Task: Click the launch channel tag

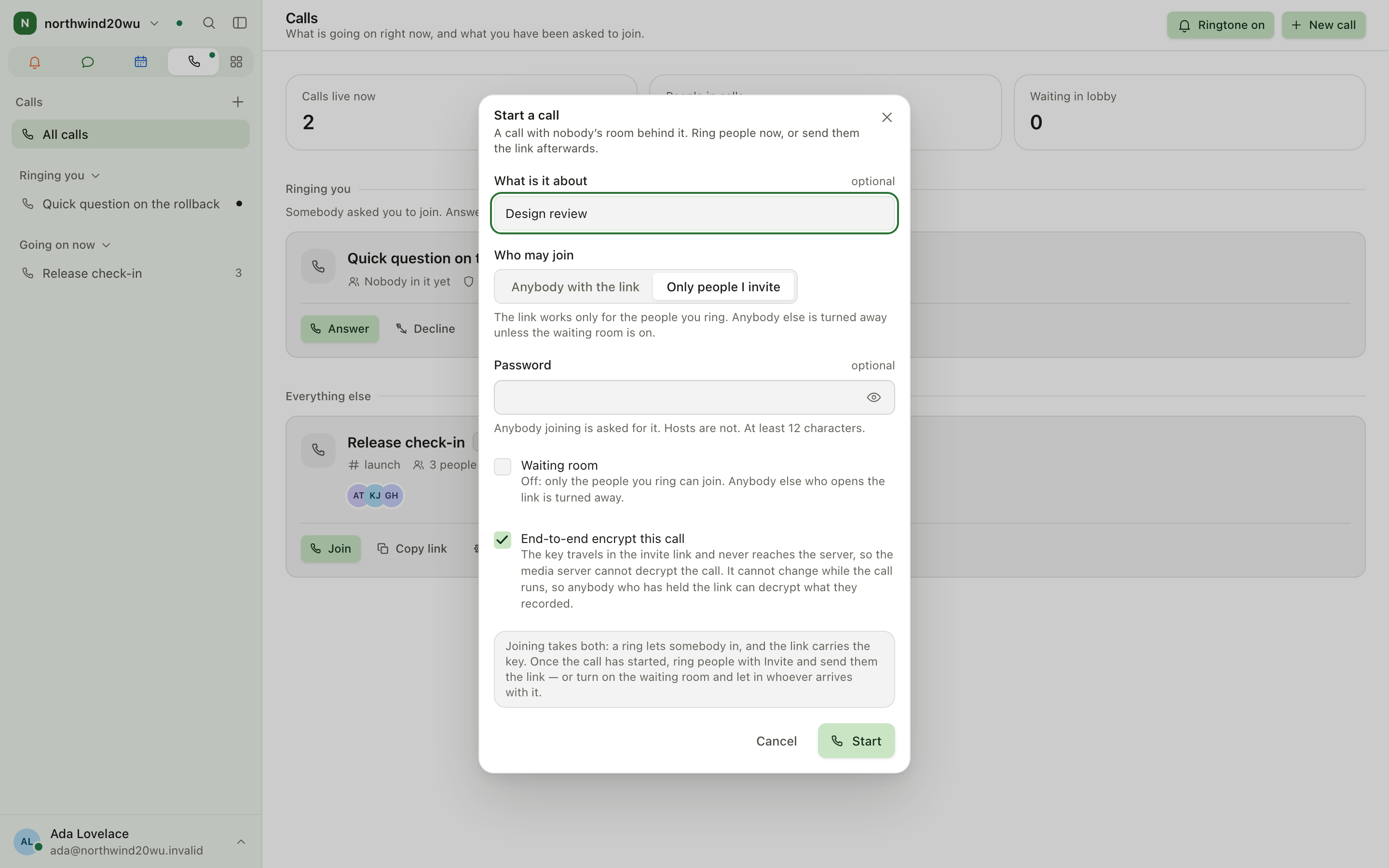Action: (x=374, y=465)
